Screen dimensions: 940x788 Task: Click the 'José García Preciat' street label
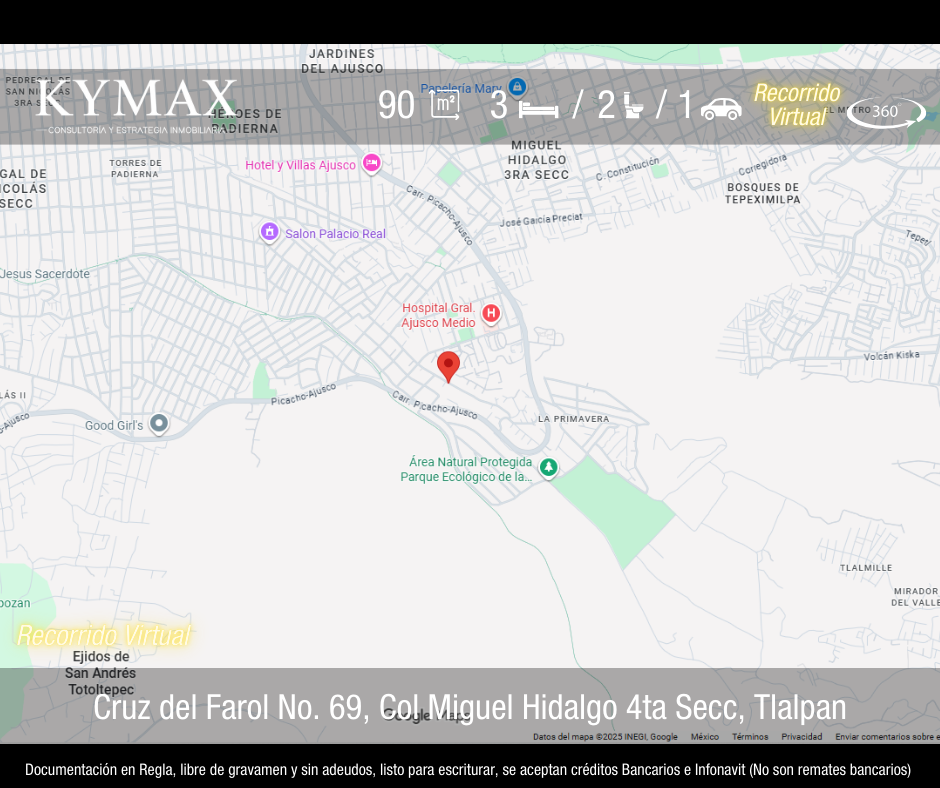coord(541,219)
